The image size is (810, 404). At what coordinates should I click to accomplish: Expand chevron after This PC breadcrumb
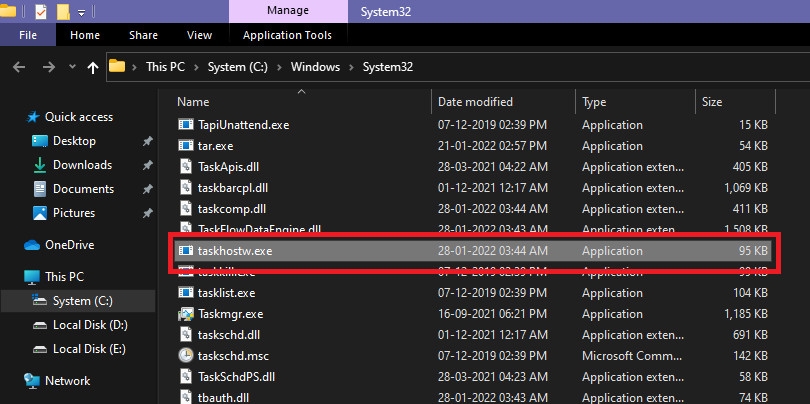coord(196,67)
